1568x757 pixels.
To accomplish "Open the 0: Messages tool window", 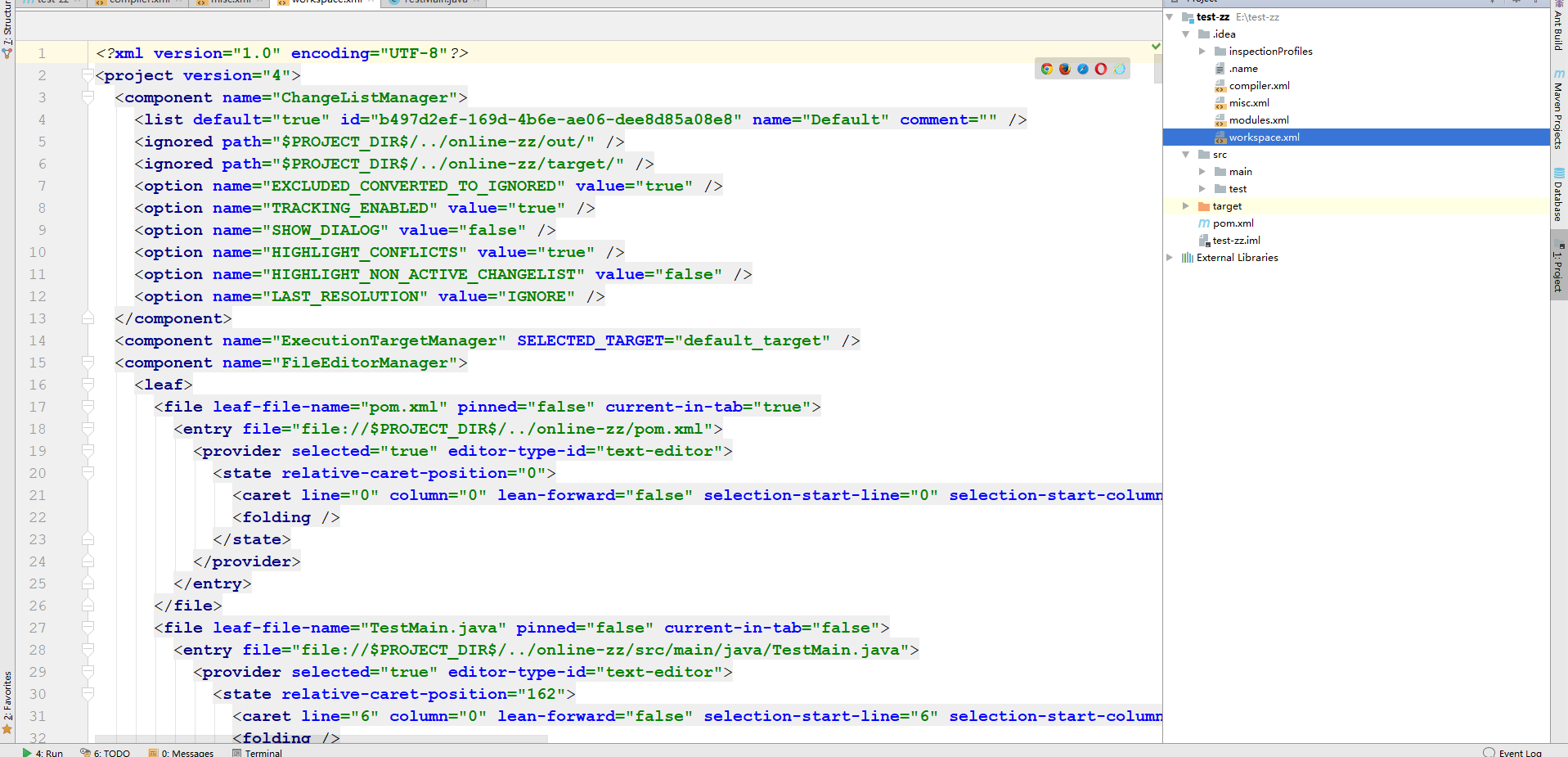I will coord(182,752).
